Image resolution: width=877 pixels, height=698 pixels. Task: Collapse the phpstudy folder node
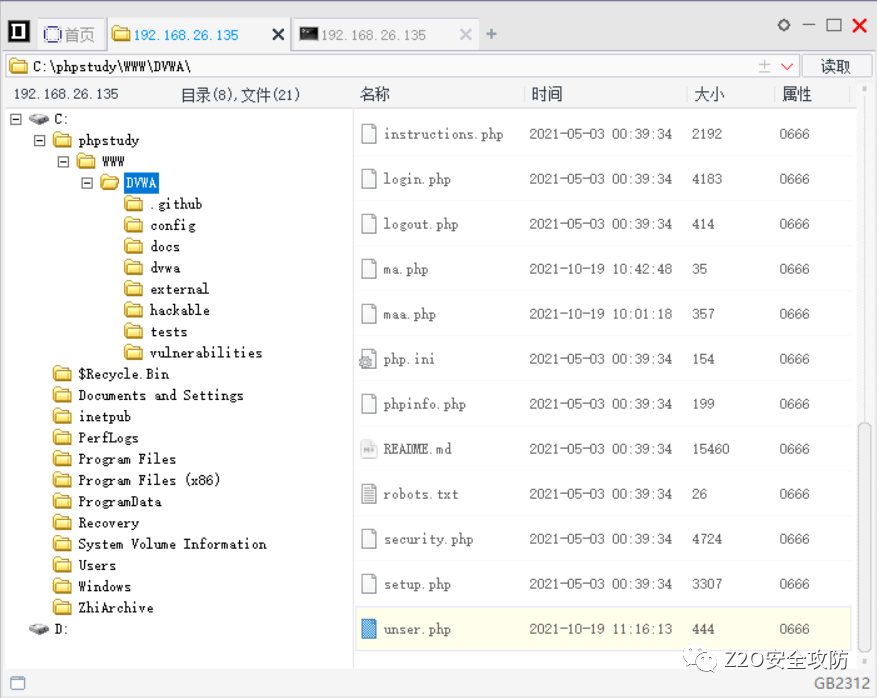[x=39, y=140]
